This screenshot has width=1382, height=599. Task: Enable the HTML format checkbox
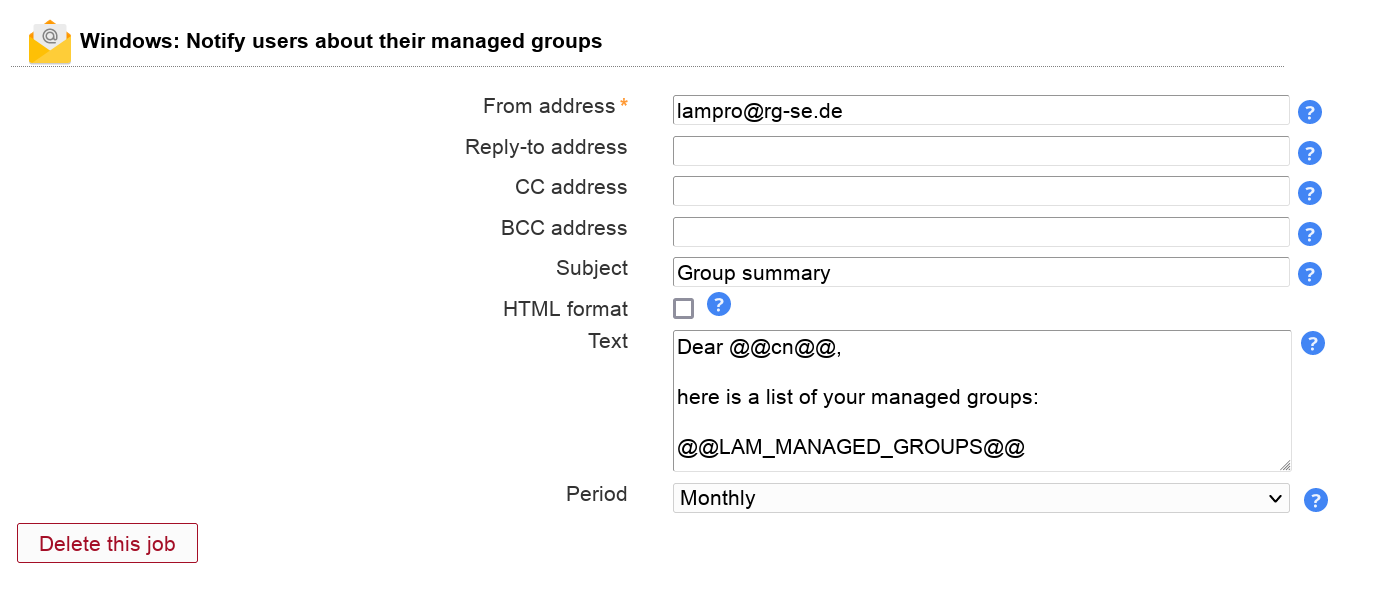683,308
